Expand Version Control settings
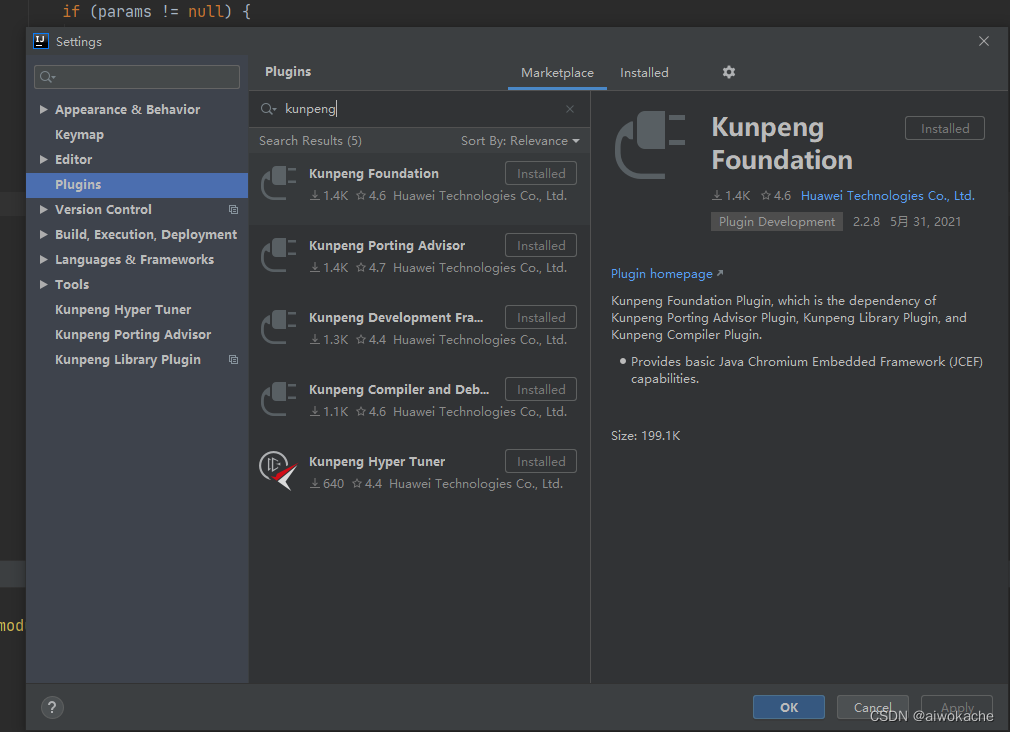Image resolution: width=1010 pixels, height=732 pixels. [43, 209]
